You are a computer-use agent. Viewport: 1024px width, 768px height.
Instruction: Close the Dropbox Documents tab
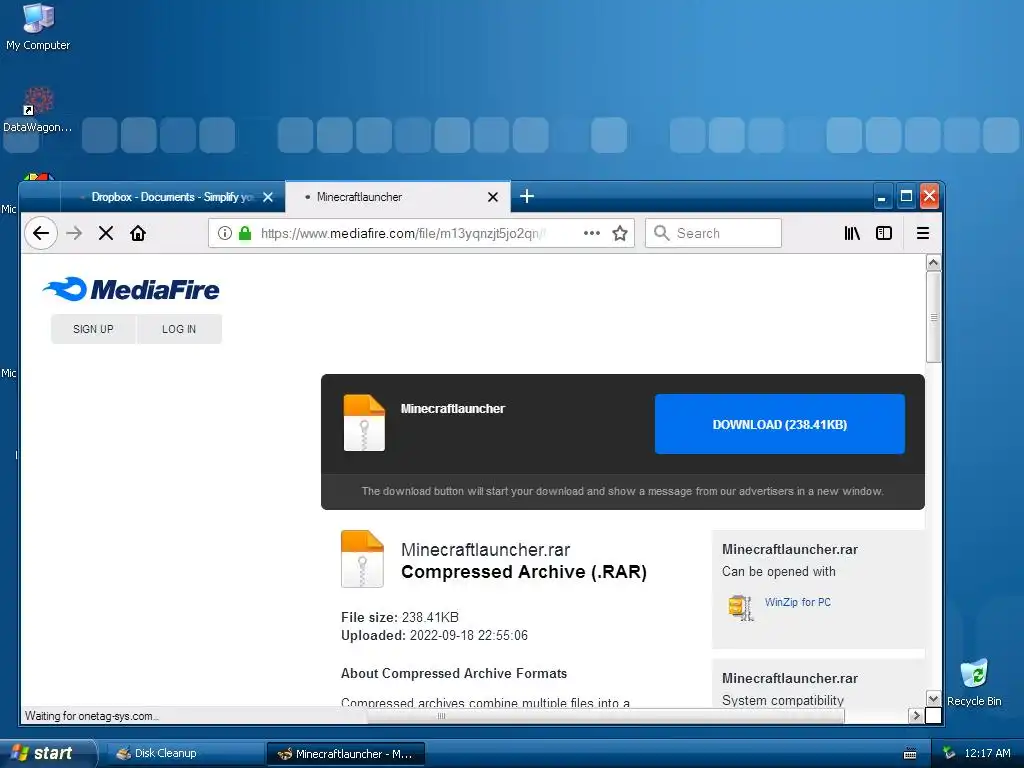pos(268,197)
